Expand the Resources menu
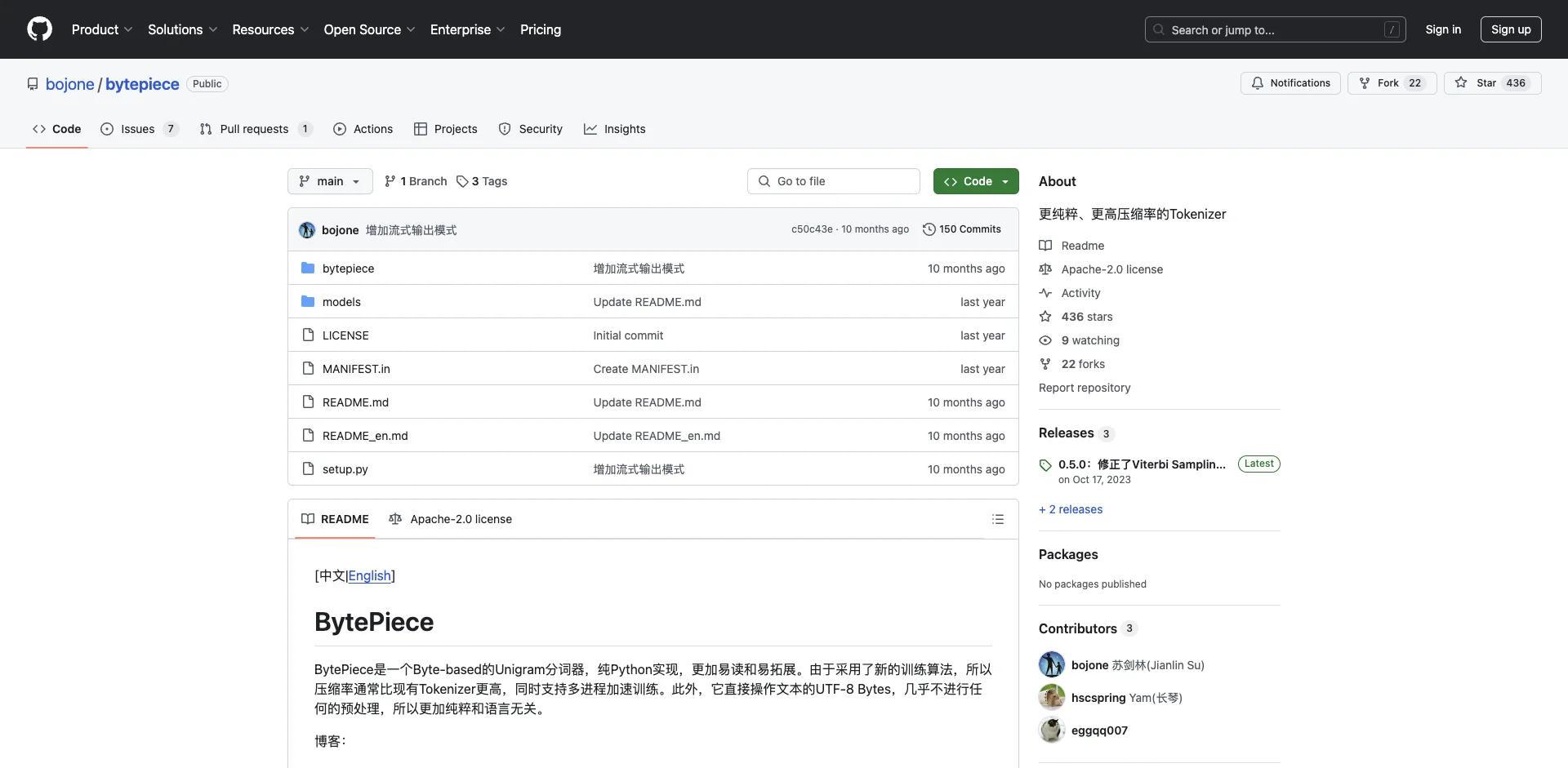This screenshot has height=768, width=1568. [270, 29]
